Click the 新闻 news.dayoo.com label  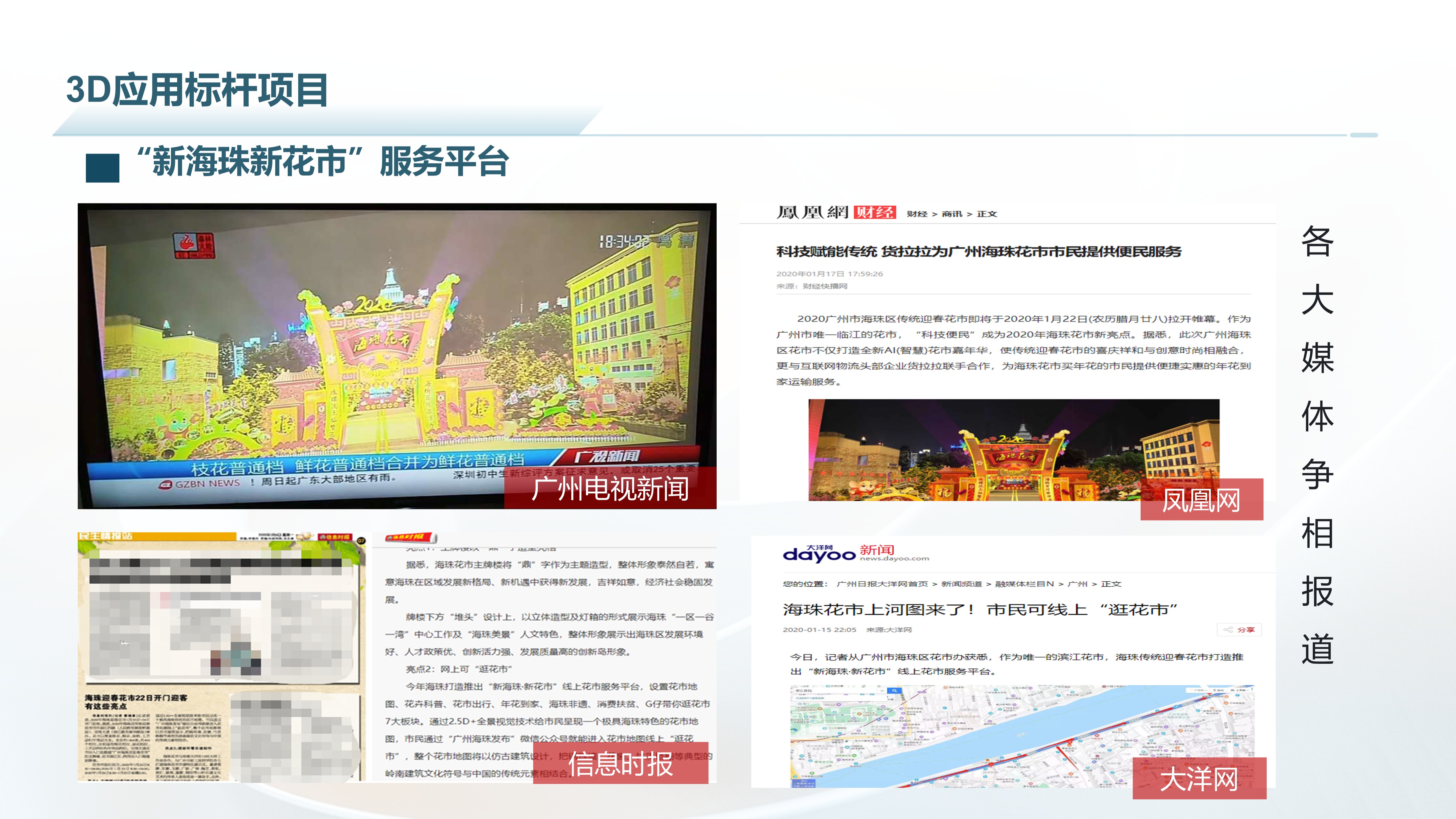click(894, 553)
